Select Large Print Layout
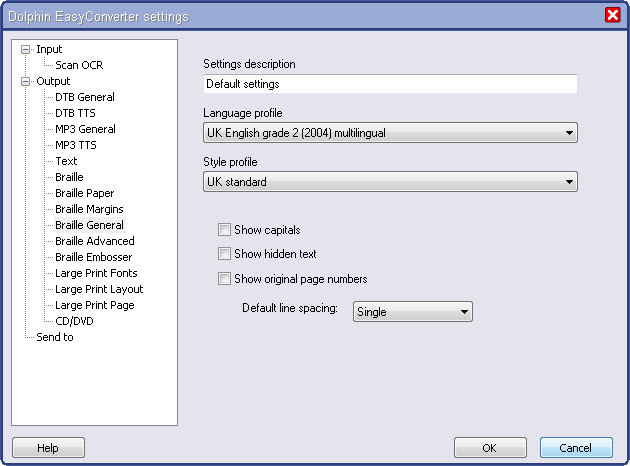The image size is (630, 466). (x=99, y=290)
